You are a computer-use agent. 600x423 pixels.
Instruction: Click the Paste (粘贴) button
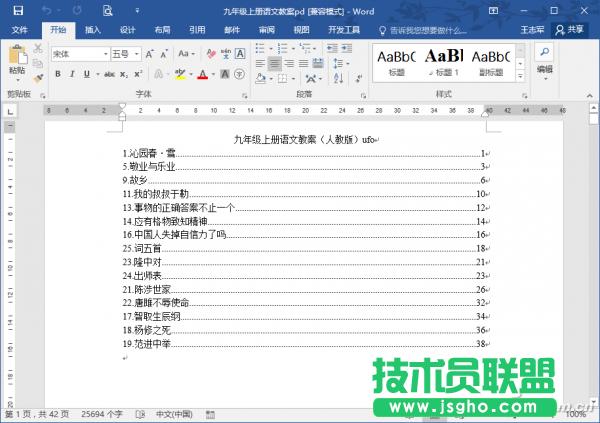(x=17, y=62)
